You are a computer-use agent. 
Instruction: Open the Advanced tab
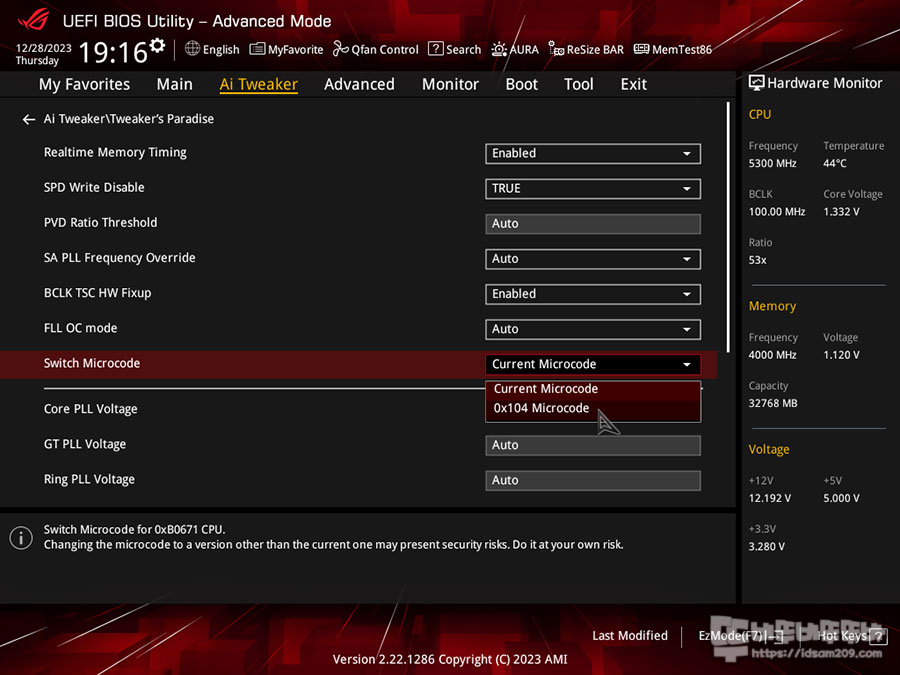pyautogui.click(x=359, y=84)
